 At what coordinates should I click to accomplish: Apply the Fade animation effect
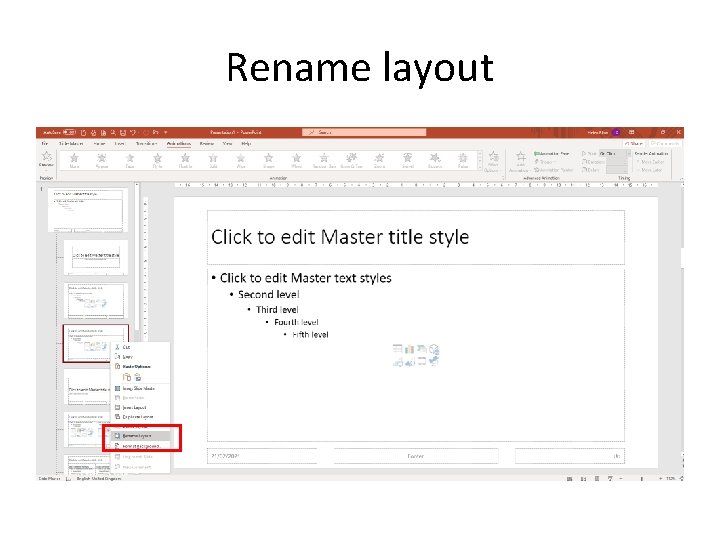point(130,161)
